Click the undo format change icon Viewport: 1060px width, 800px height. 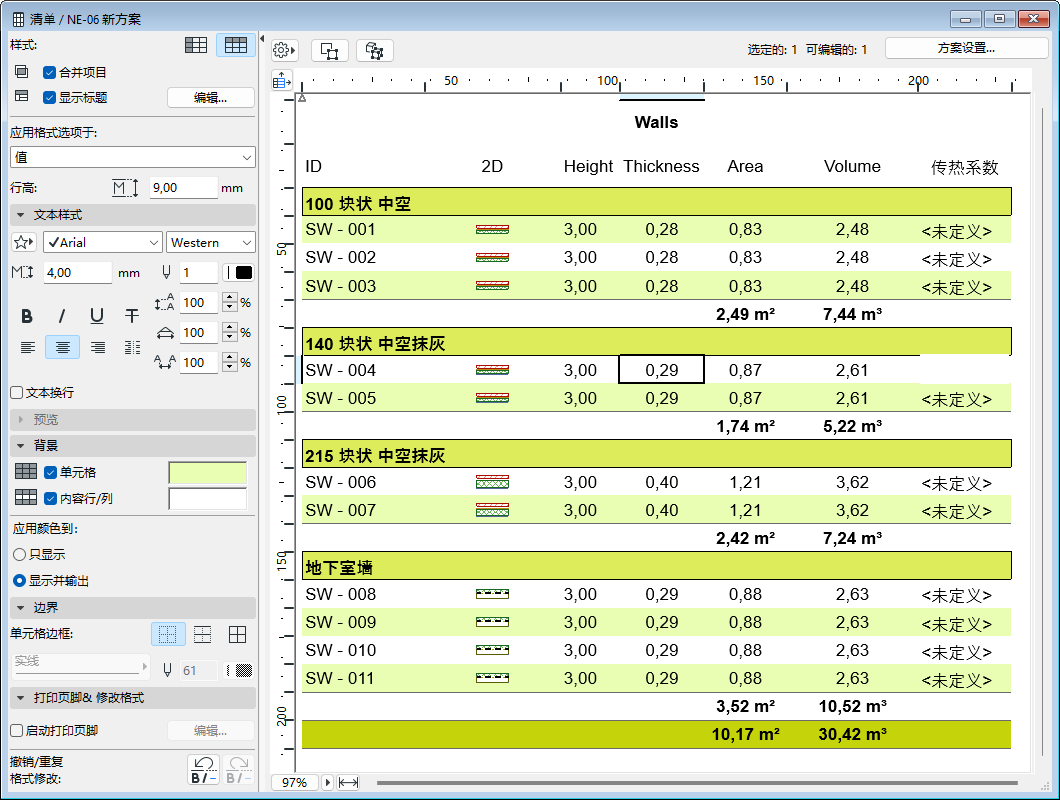204,769
